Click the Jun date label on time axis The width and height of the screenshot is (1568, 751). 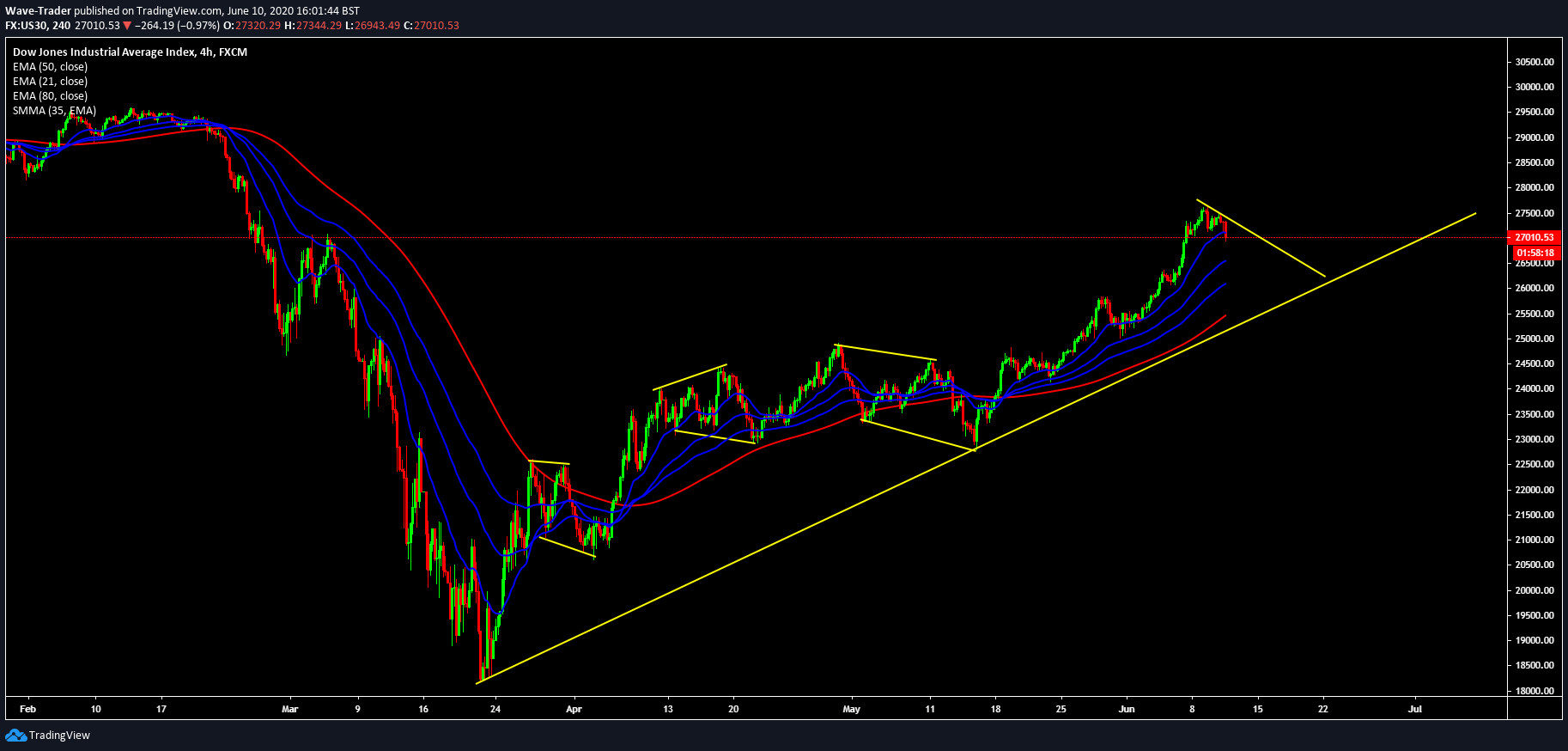[x=1127, y=709]
